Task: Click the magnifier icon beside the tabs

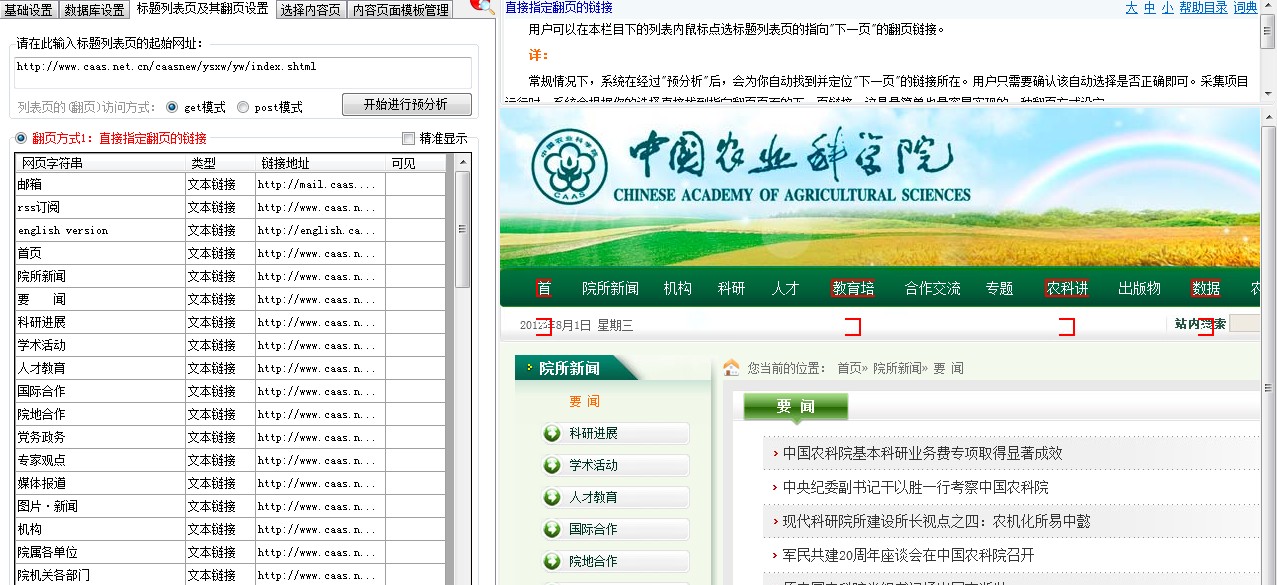Action: tap(481, 6)
